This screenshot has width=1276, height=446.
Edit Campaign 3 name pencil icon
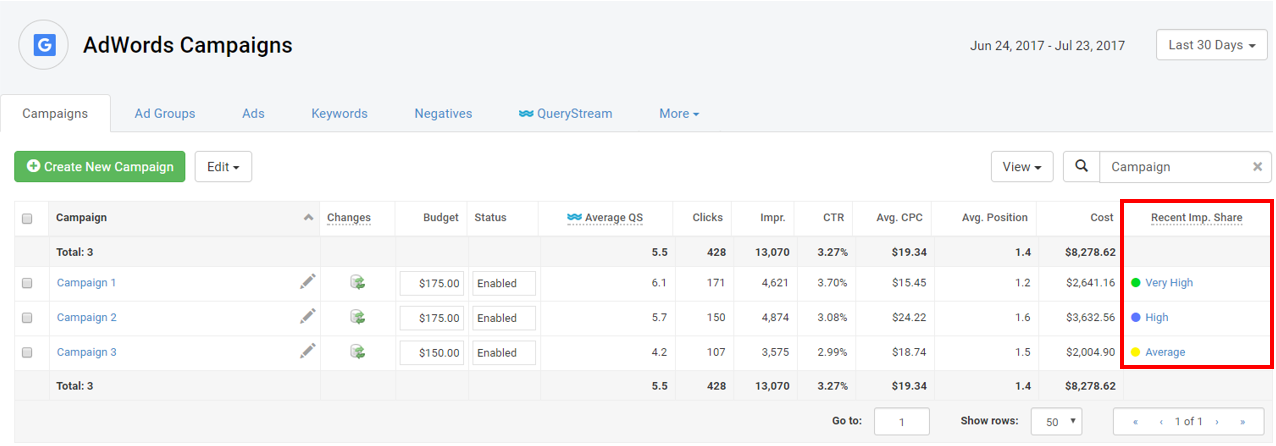coord(308,351)
